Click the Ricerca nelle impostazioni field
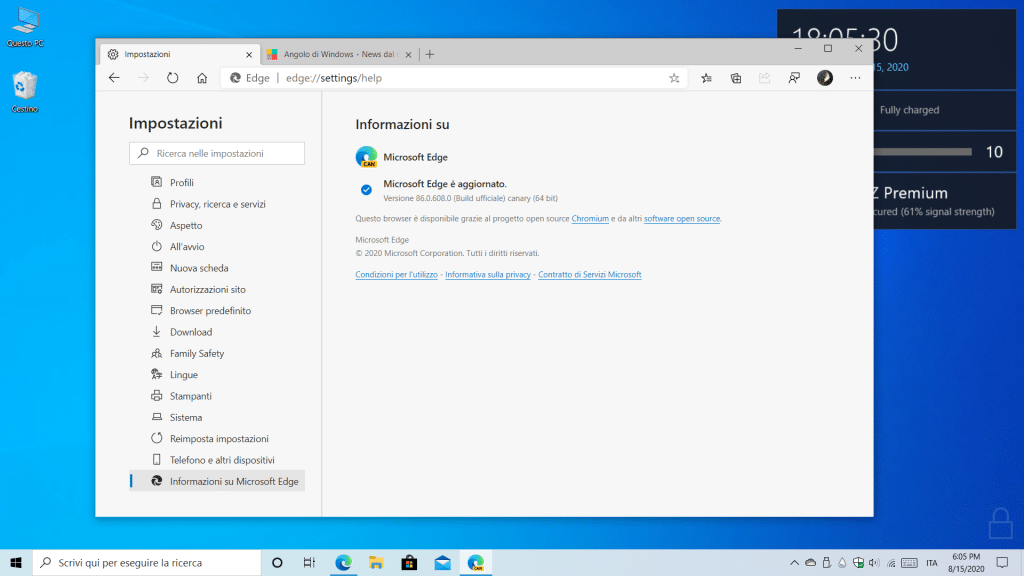 (217, 153)
